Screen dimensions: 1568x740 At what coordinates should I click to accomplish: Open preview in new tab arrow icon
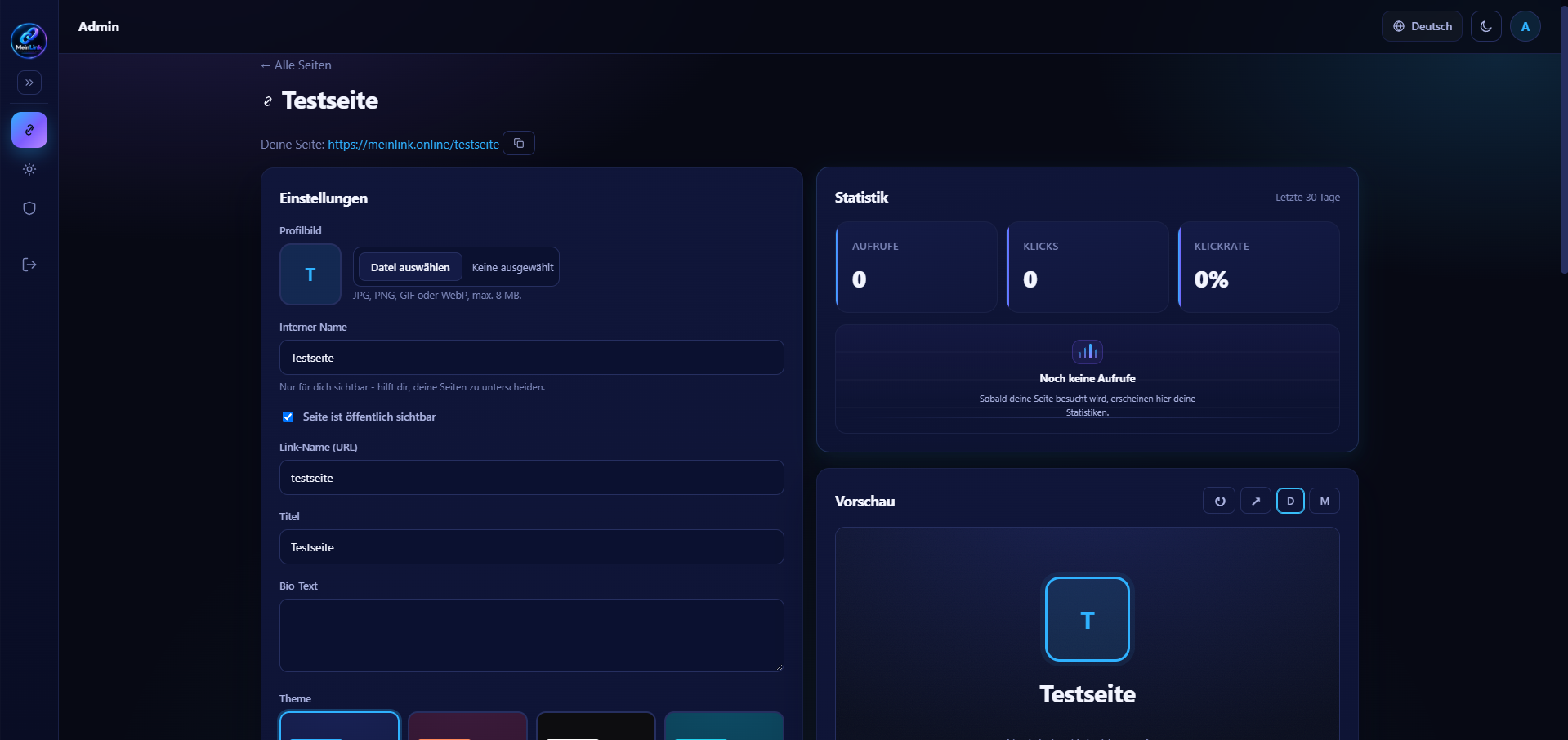pos(1256,501)
